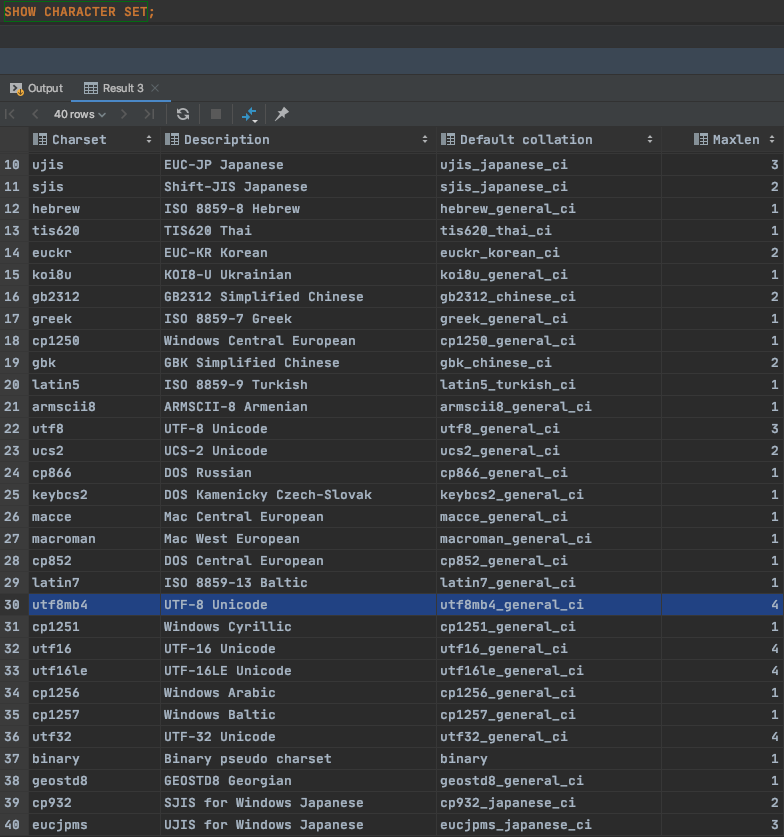Select the 'UTF-16LE Unicode' cell

(x=298, y=670)
